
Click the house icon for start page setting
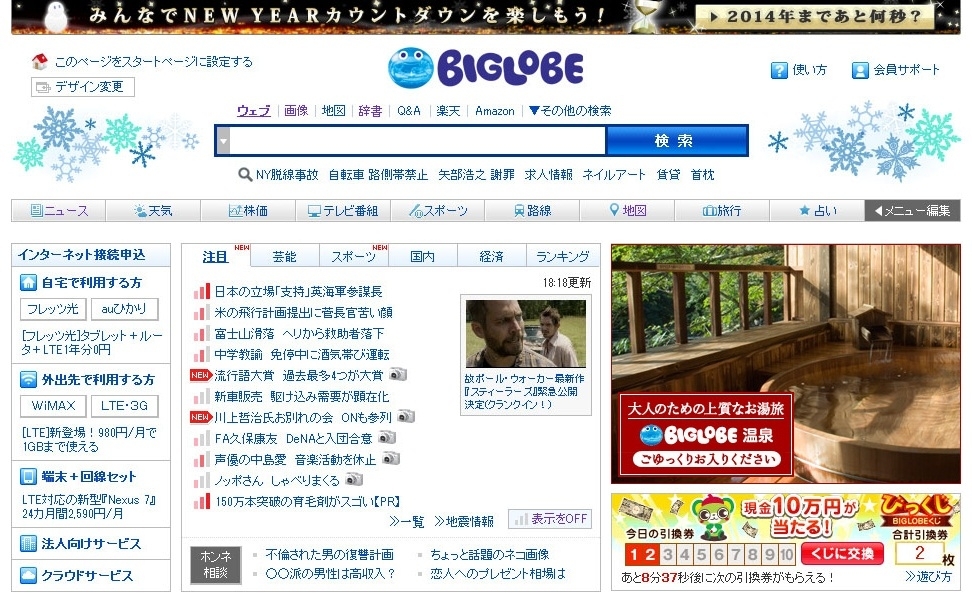[40, 61]
